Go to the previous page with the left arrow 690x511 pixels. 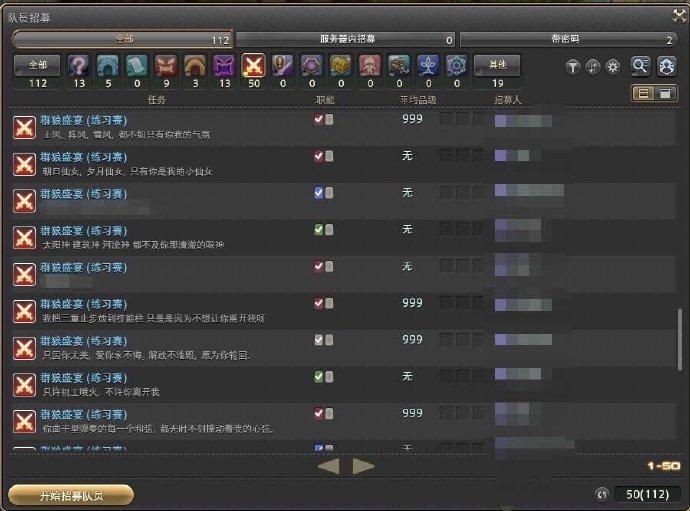point(328,466)
